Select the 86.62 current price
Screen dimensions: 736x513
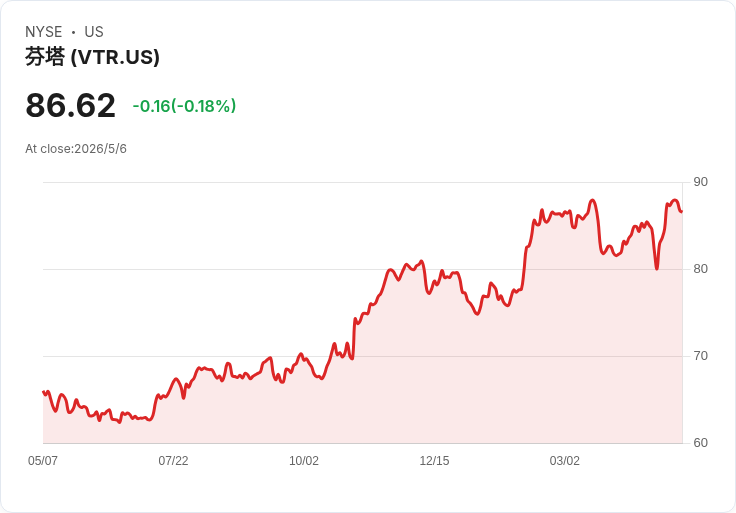(x=70, y=105)
